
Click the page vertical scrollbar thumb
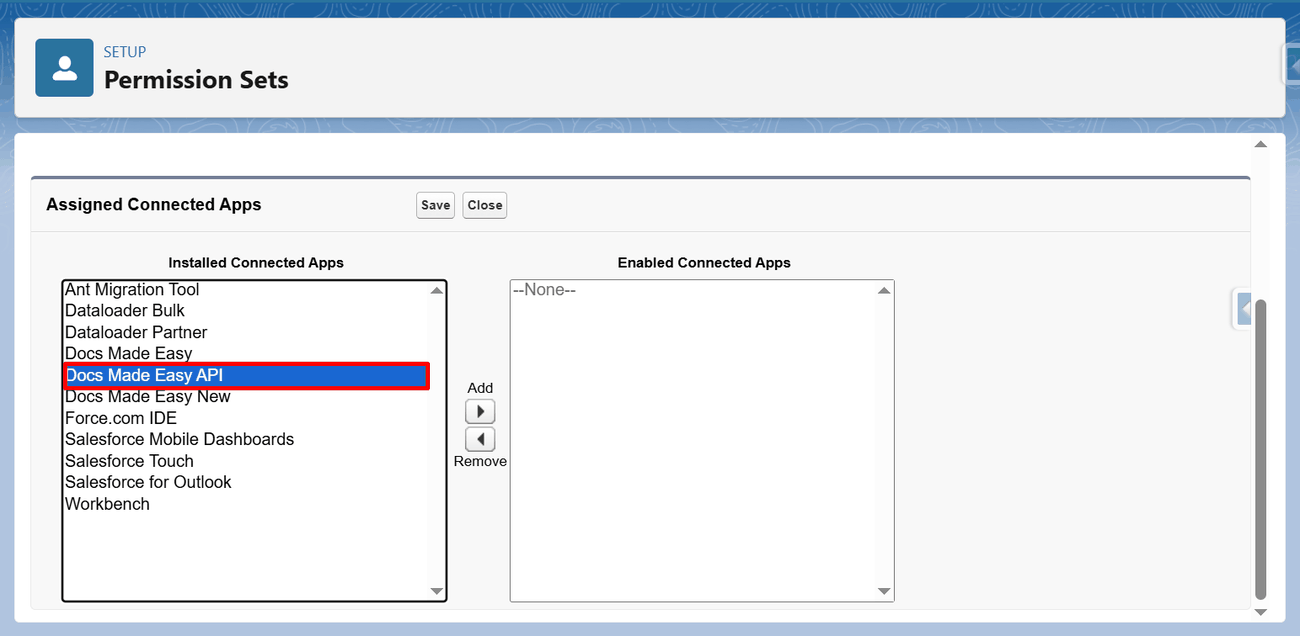pyautogui.click(x=1261, y=449)
